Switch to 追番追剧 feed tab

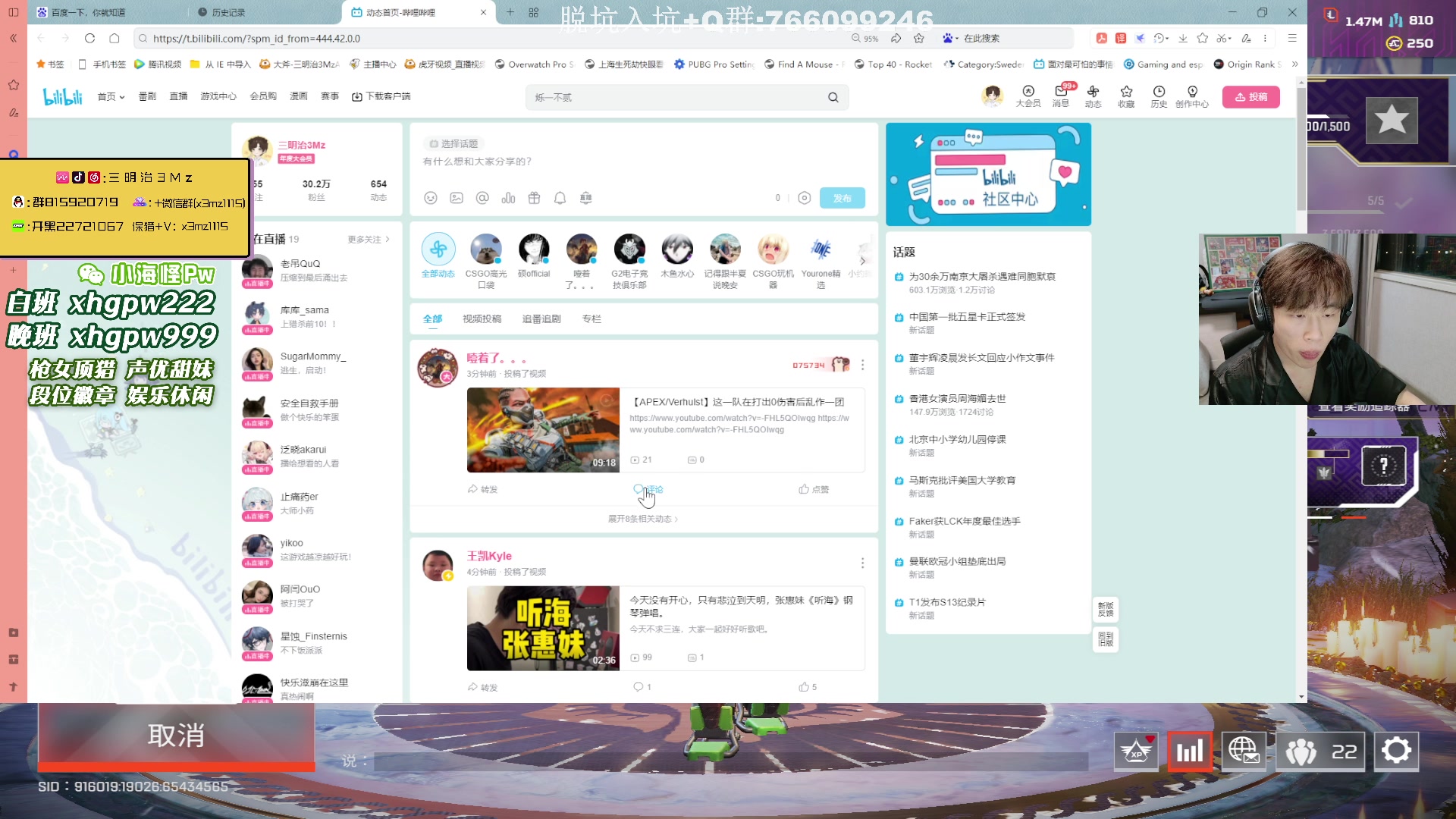pos(541,318)
